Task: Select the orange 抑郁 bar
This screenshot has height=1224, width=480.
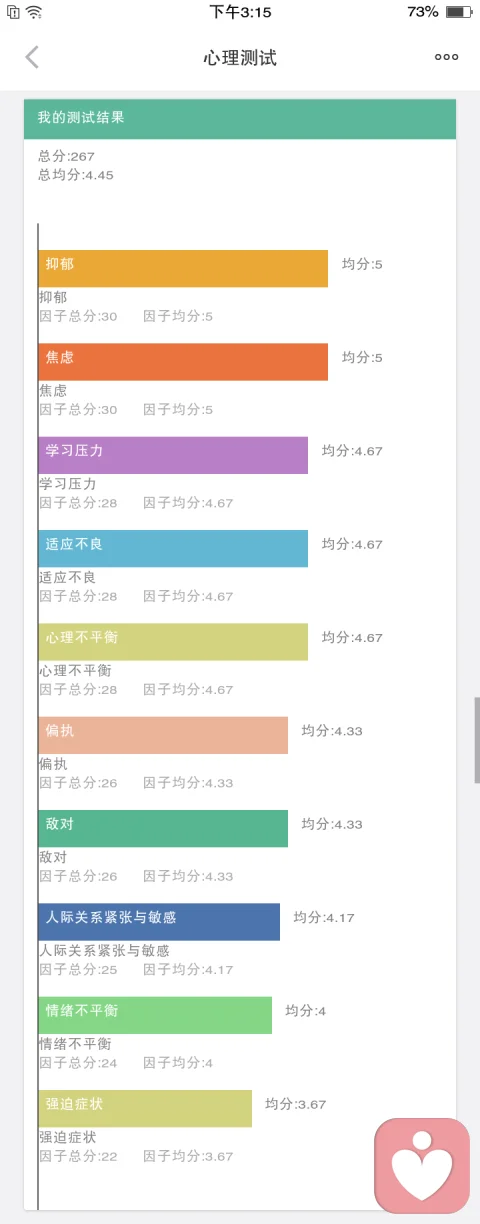Action: coord(183,268)
